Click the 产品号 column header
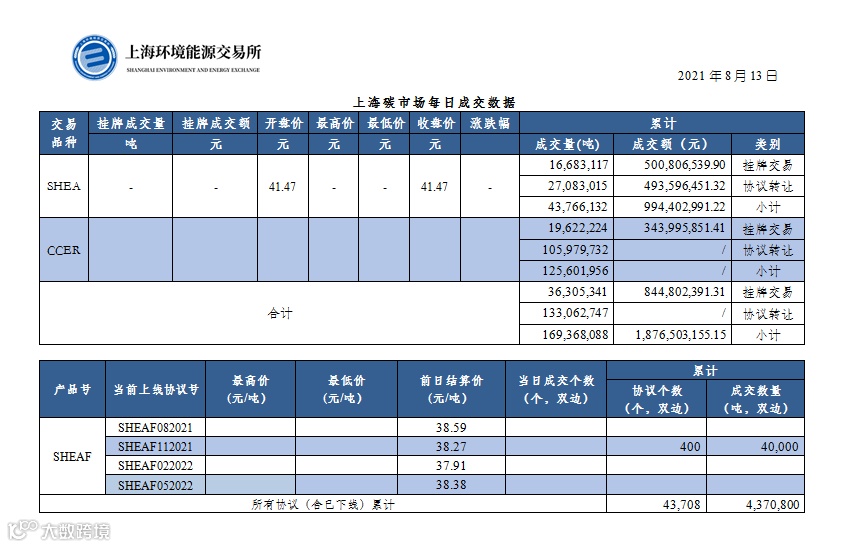Screen dimensions: 842x547 pyautogui.click(x=72, y=389)
